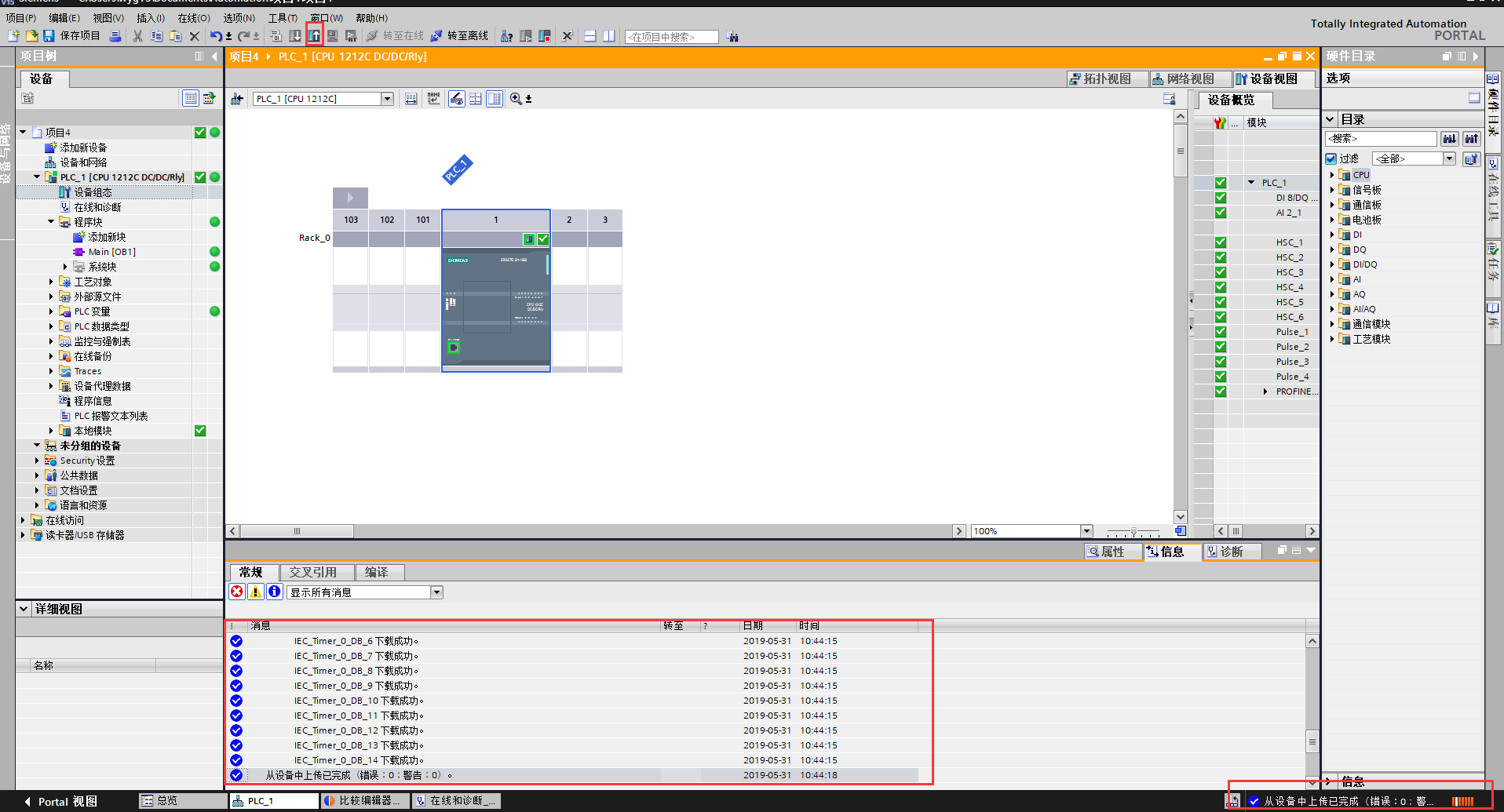Click the information filter icon in messages
This screenshot has height=812, width=1504.
(x=275, y=592)
